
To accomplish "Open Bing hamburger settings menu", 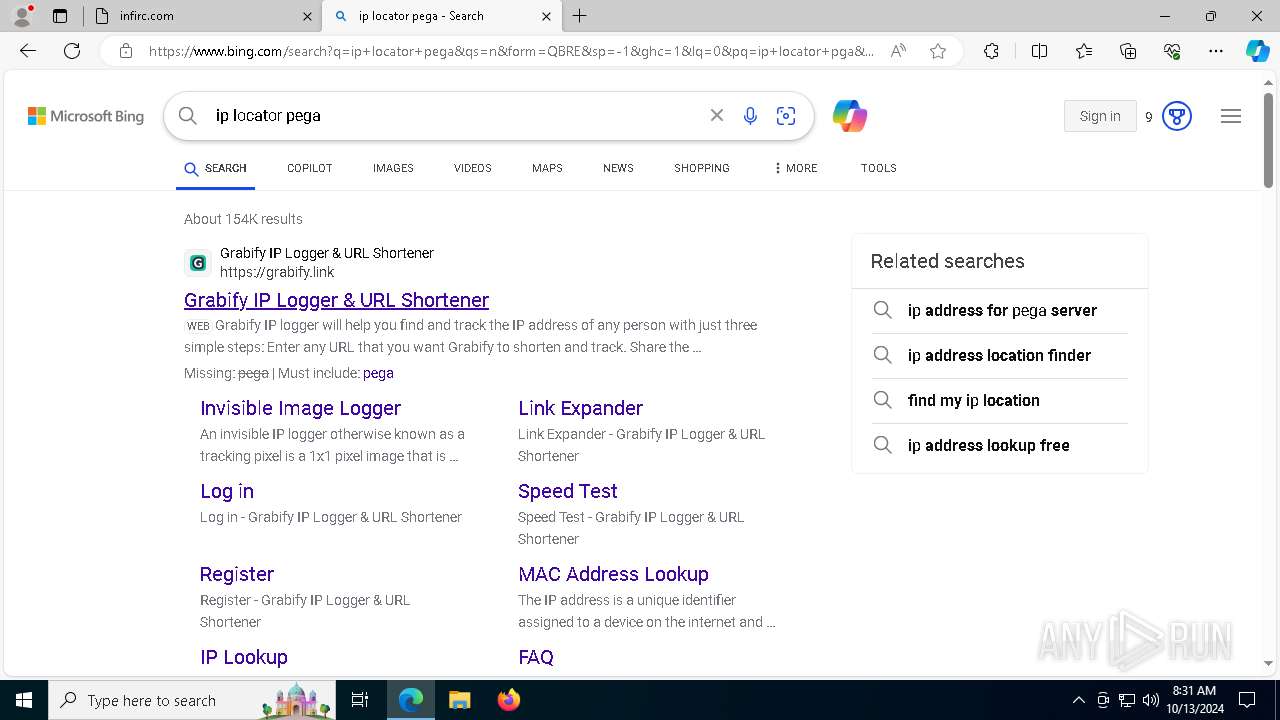I will [1231, 116].
